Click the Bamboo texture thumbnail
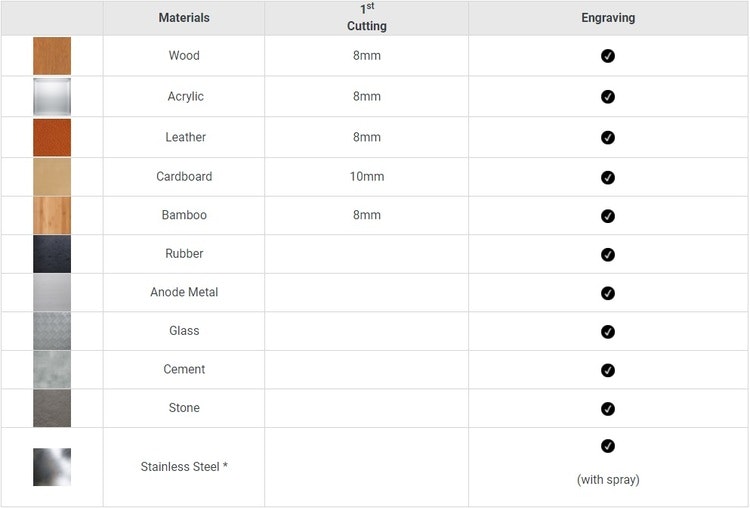The width and height of the screenshot is (750, 508). tap(52, 216)
